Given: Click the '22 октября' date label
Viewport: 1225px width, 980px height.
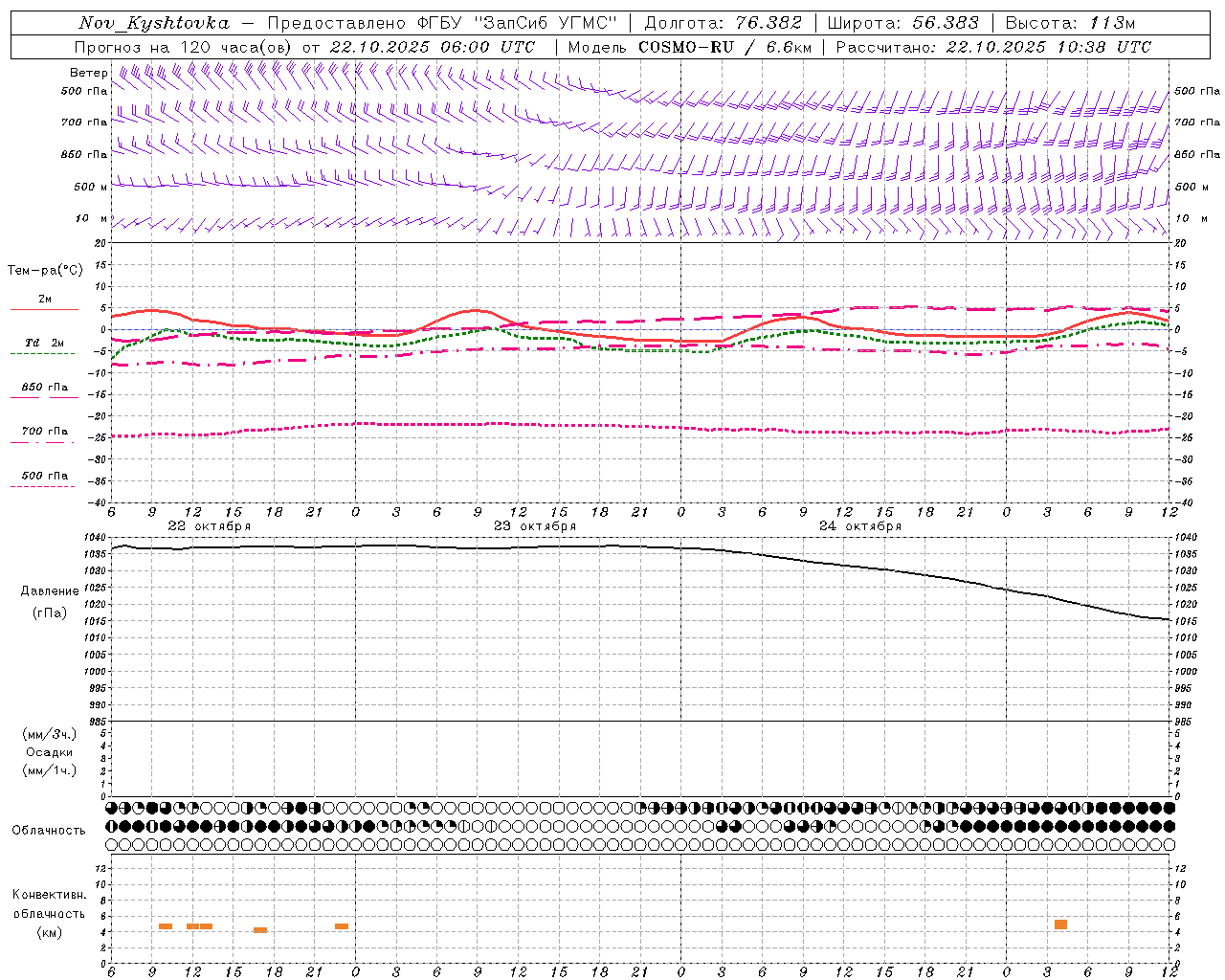Looking at the screenshot, I should point(210,526).
